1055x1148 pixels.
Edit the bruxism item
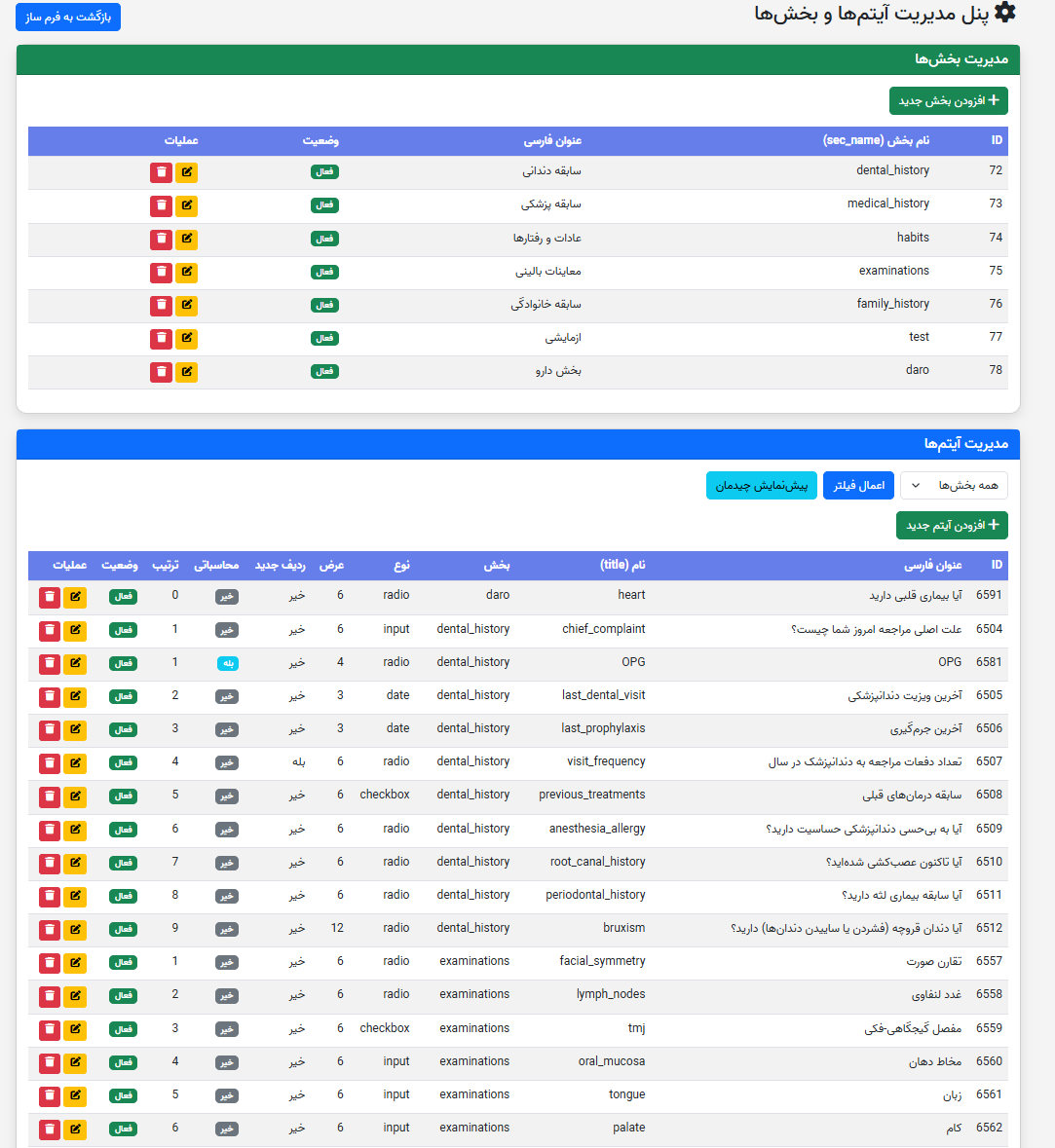(75, 930)
